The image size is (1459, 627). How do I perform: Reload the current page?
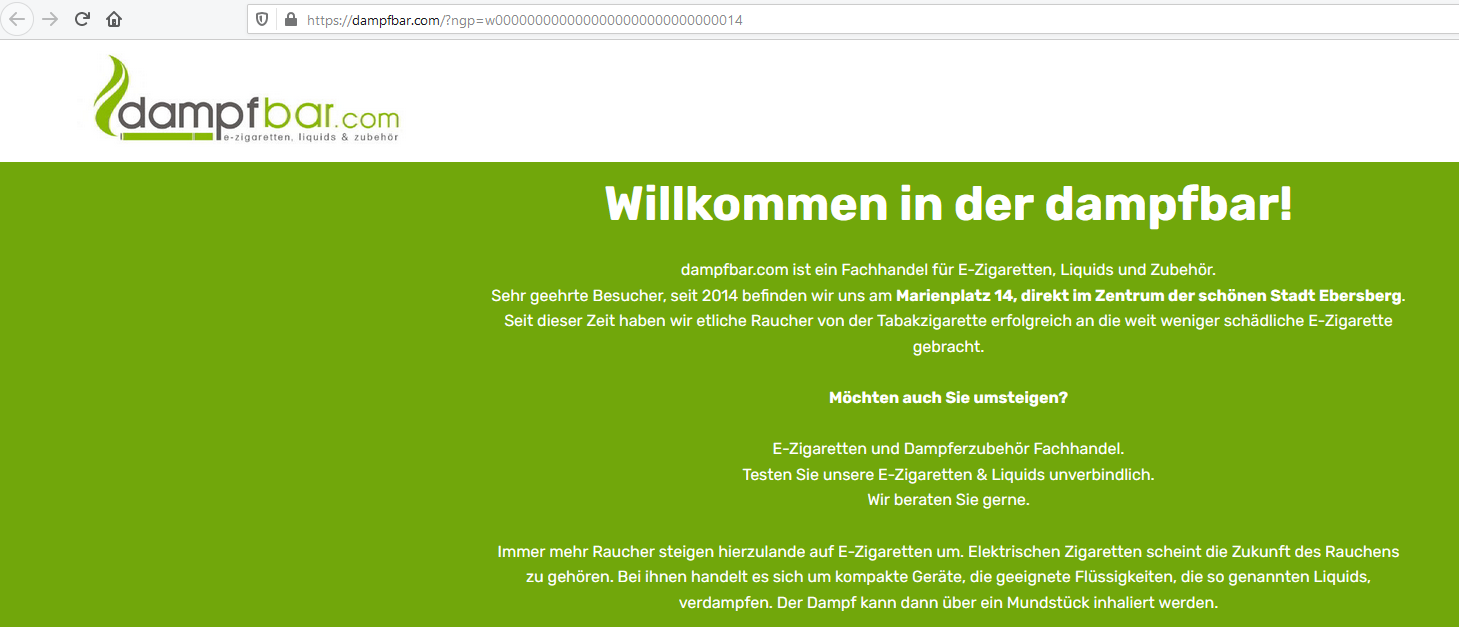pyautogui.click(x=83, y=19)
